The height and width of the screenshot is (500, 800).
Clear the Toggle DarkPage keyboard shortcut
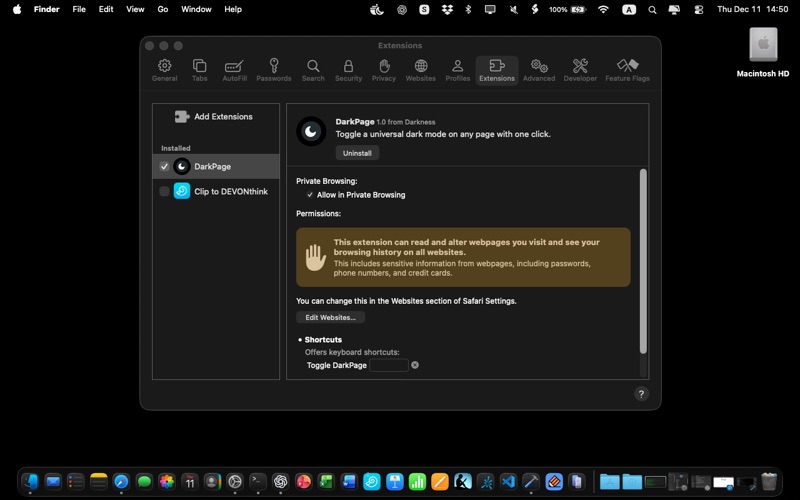point(415,365)
